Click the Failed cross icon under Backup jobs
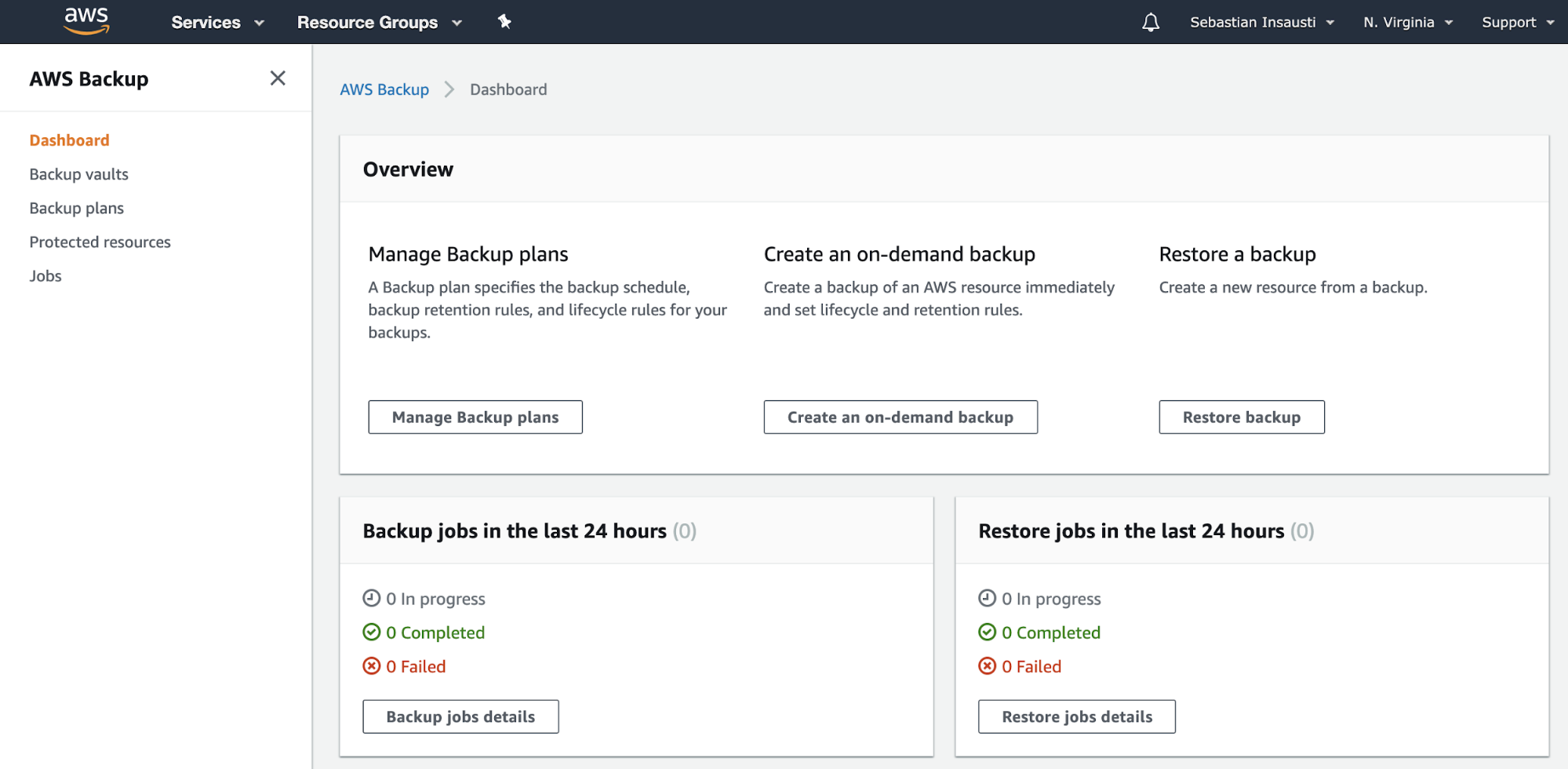Viewport: 1568px width, 769px height. click(x=372, y=666)
